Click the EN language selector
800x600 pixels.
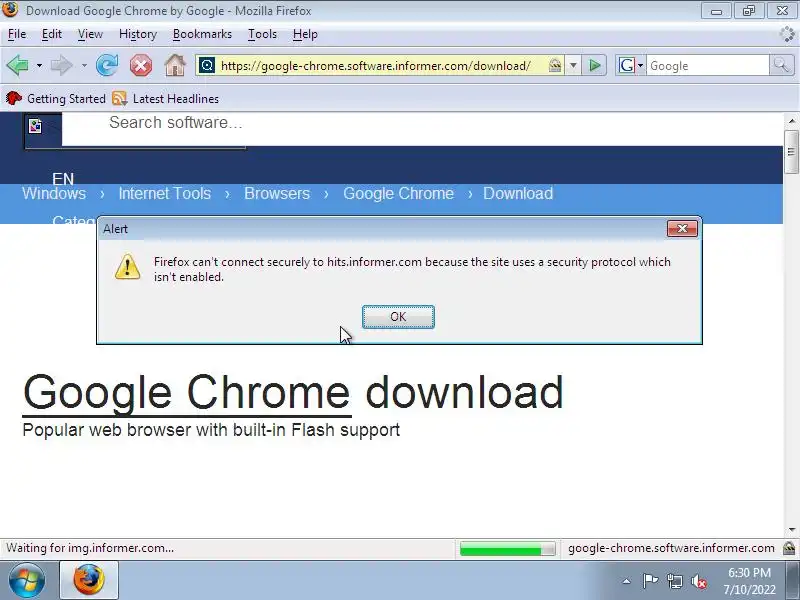pos(63,179)
